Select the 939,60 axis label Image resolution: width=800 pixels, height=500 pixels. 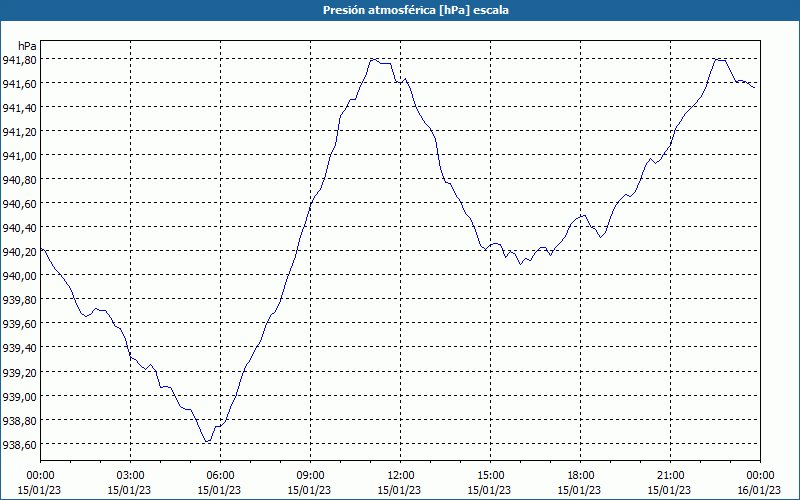click(x=19, y=324)
